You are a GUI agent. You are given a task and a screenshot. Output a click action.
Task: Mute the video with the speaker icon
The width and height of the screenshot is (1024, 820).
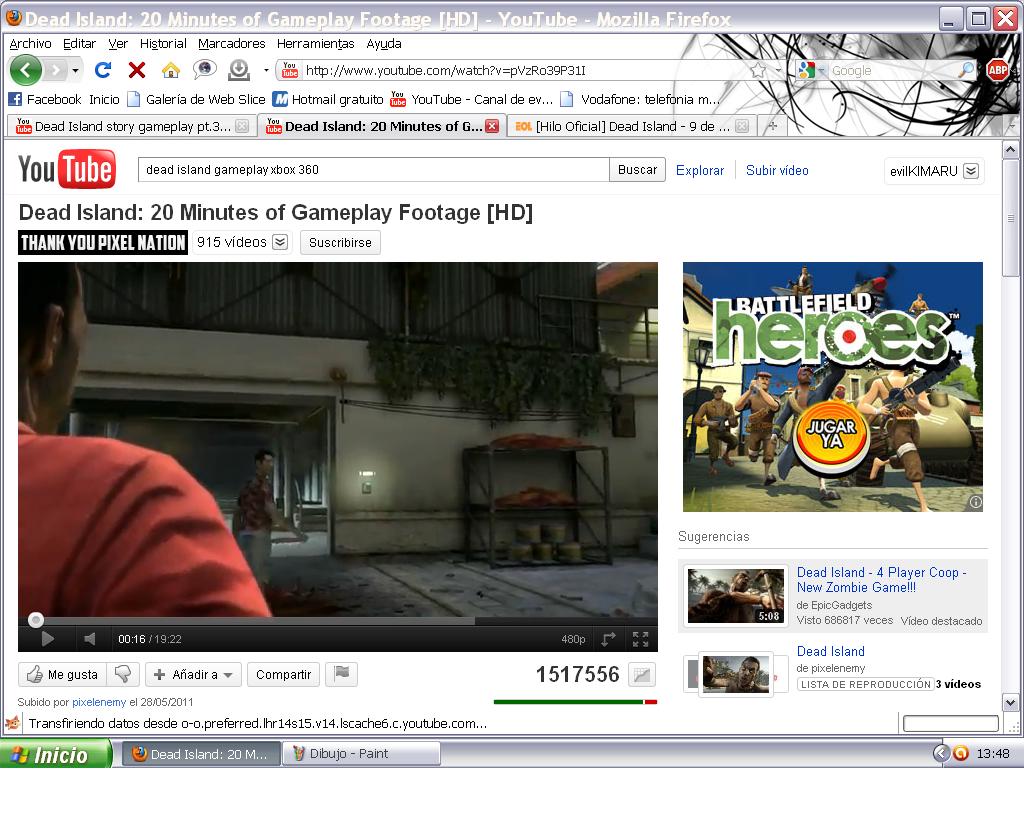point(89,639)
